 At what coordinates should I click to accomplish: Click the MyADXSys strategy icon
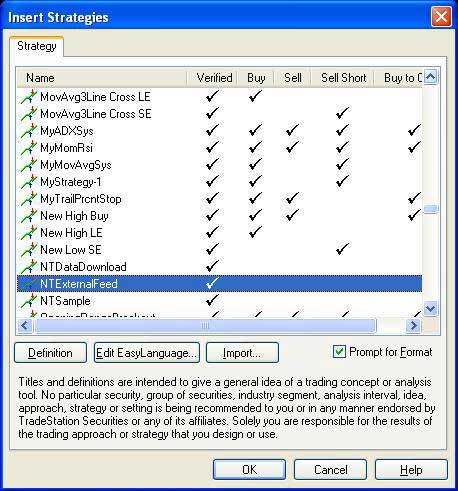click(x=29, y=131)
